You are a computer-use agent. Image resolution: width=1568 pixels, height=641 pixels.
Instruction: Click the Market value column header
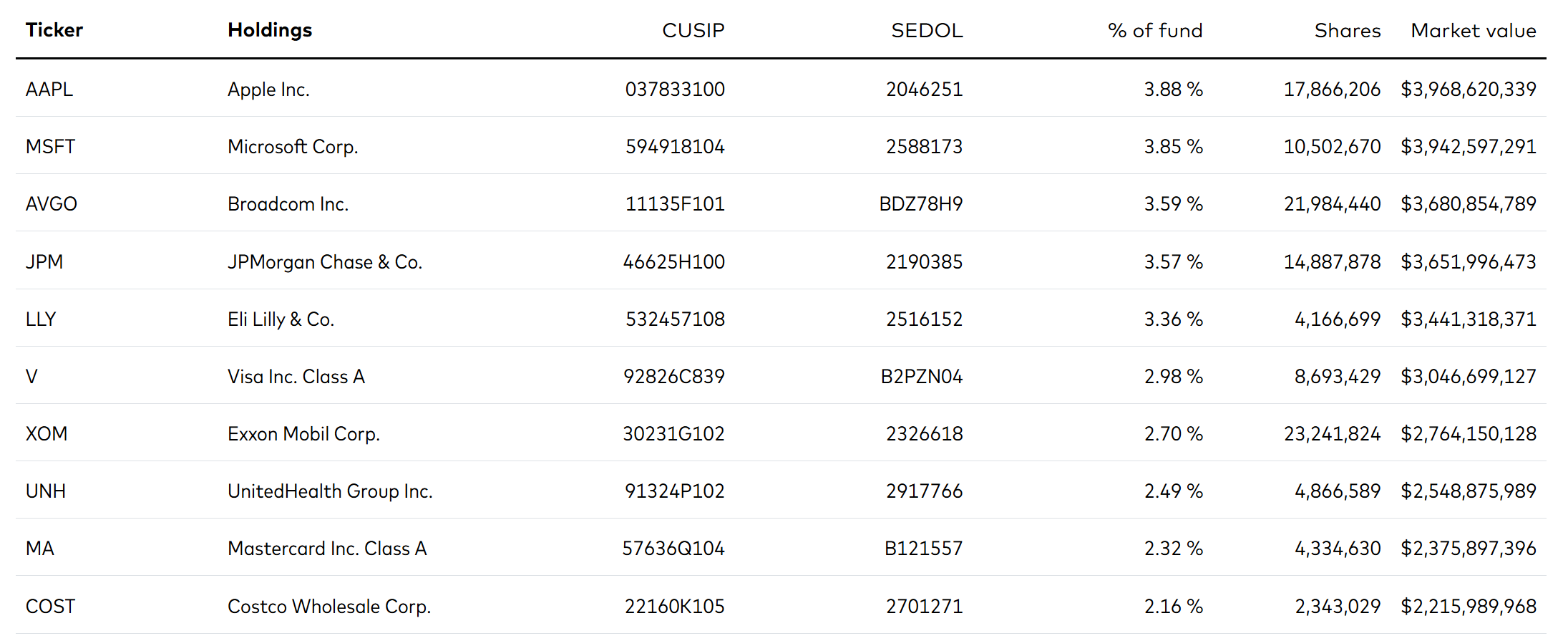point(1474,30)
